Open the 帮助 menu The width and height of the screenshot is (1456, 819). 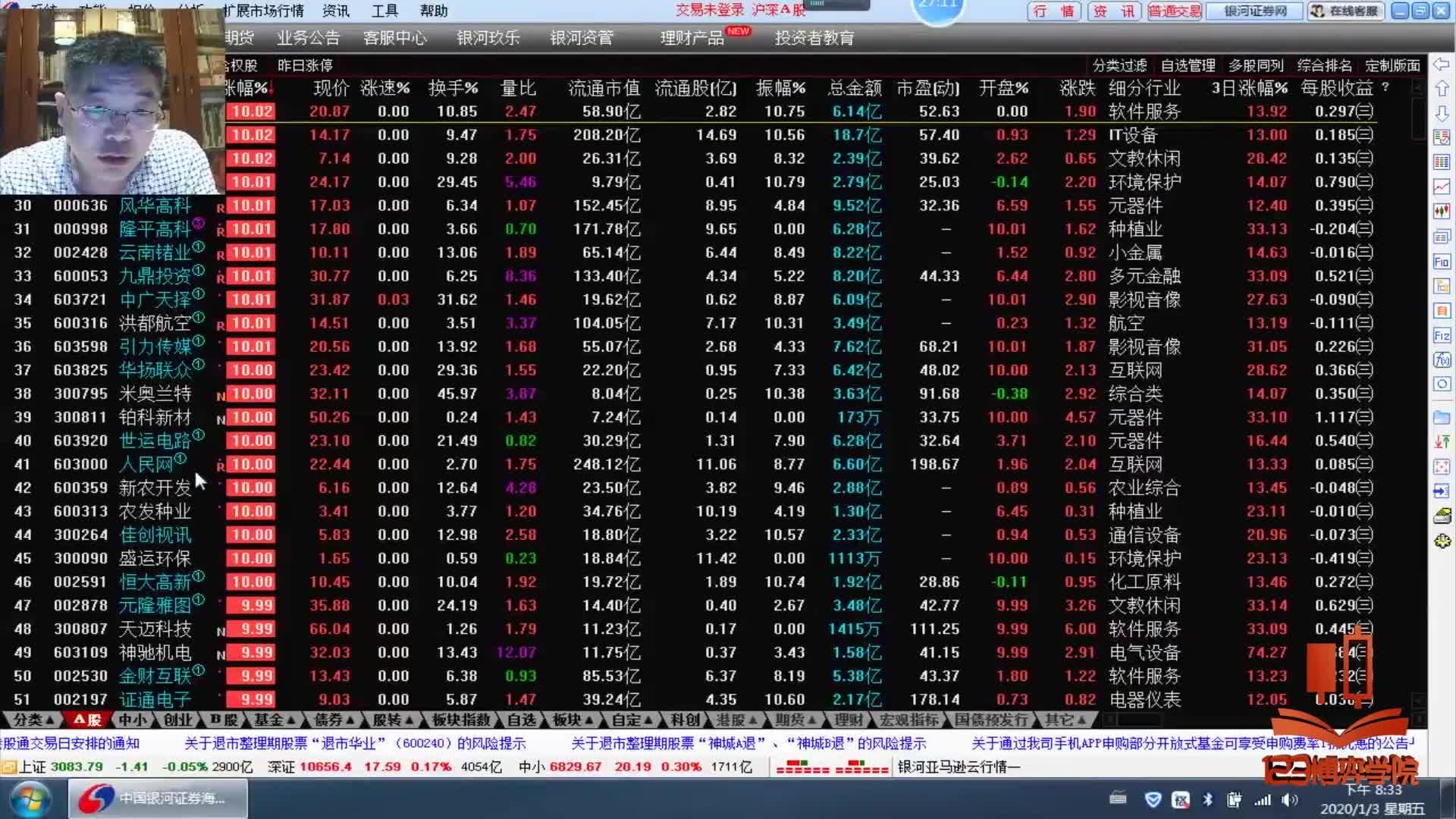pyautogui.click(x=434, y=11)
